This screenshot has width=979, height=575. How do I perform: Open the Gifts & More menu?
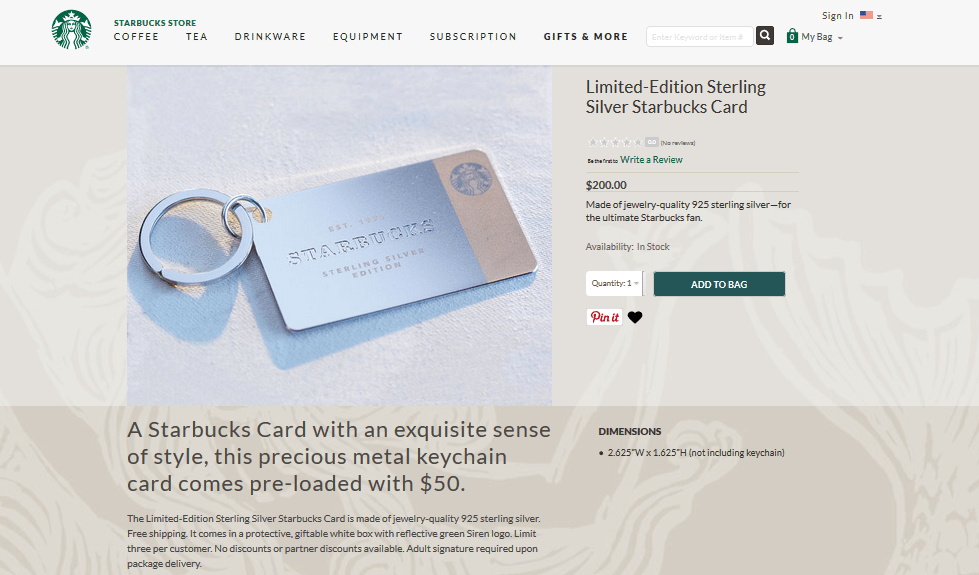pos(586,37)
